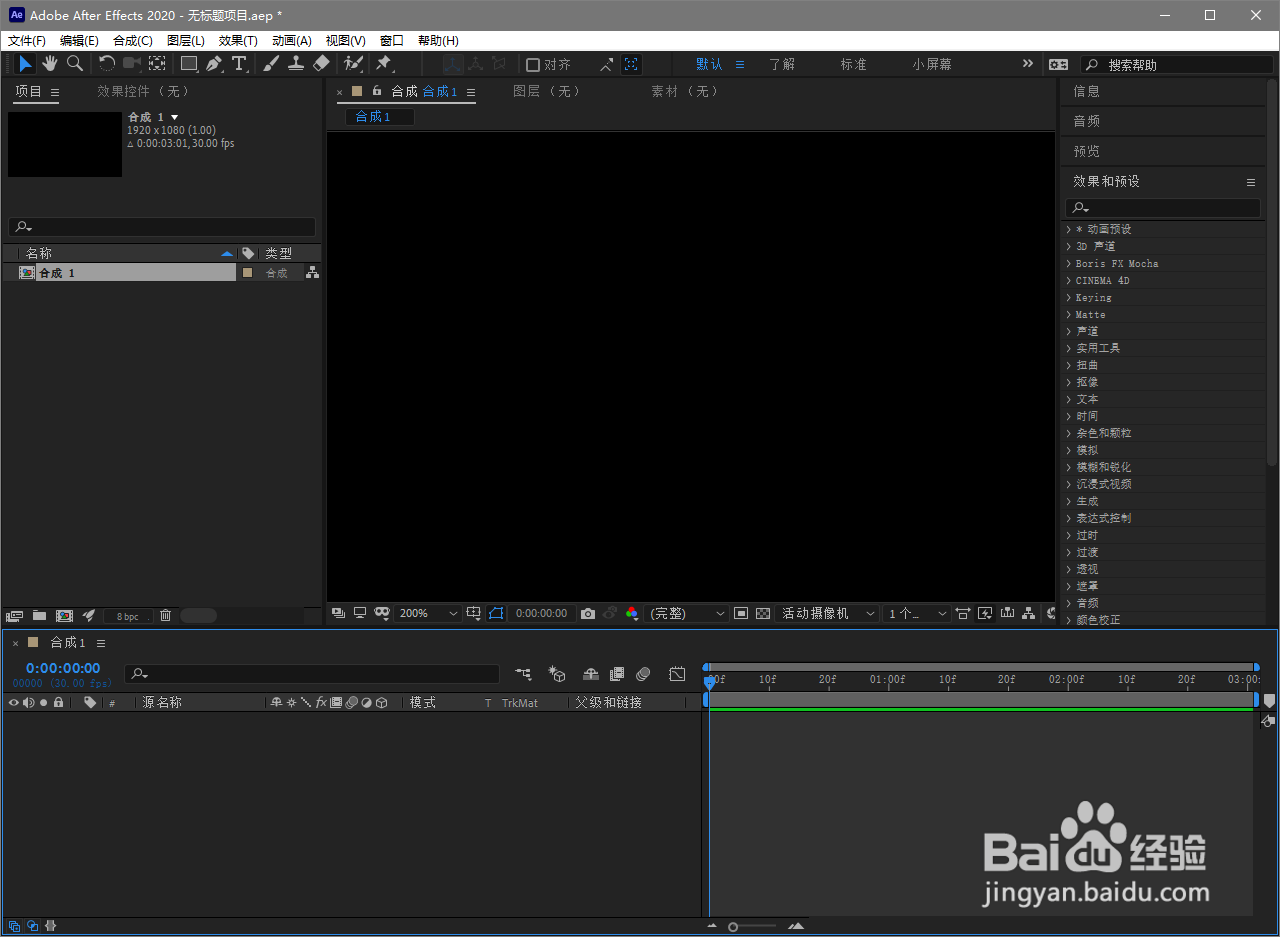Open the grid and guide options icon
1280x937 pixels.
(474, 614)
